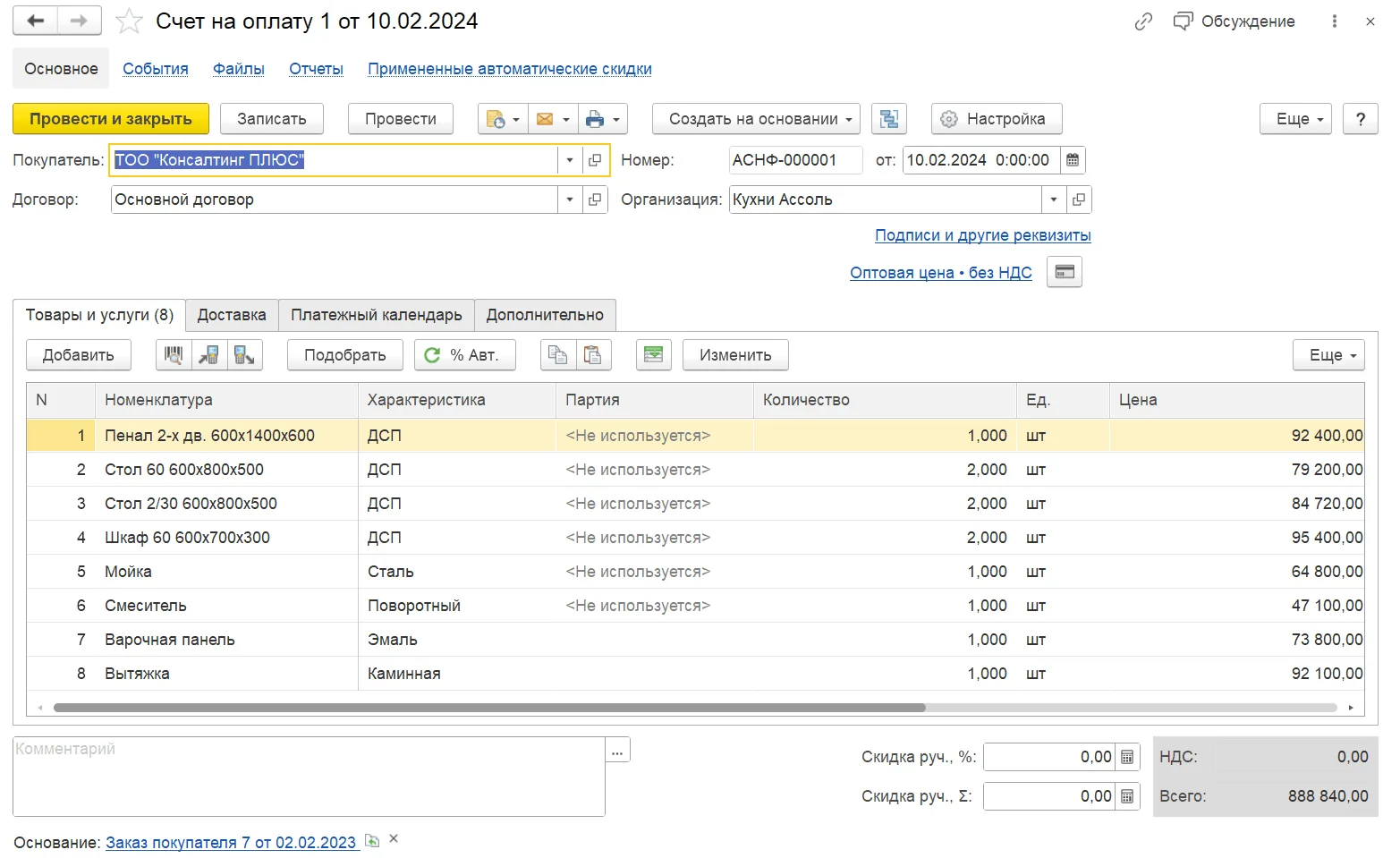Screen dimensions: 1400x858
Task: Paste rows in the table toolbar
Action: (x=593, y=355)
